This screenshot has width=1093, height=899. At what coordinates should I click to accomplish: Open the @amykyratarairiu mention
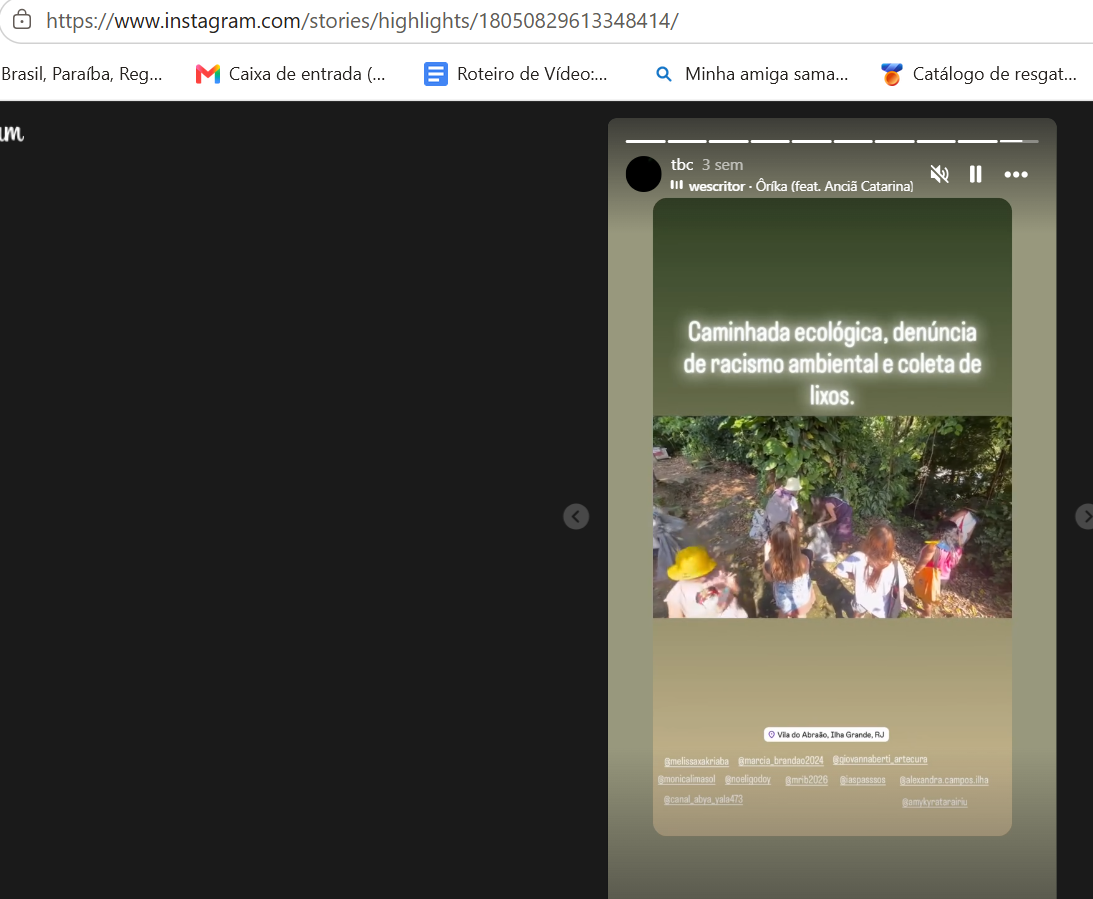pos(935,802)
